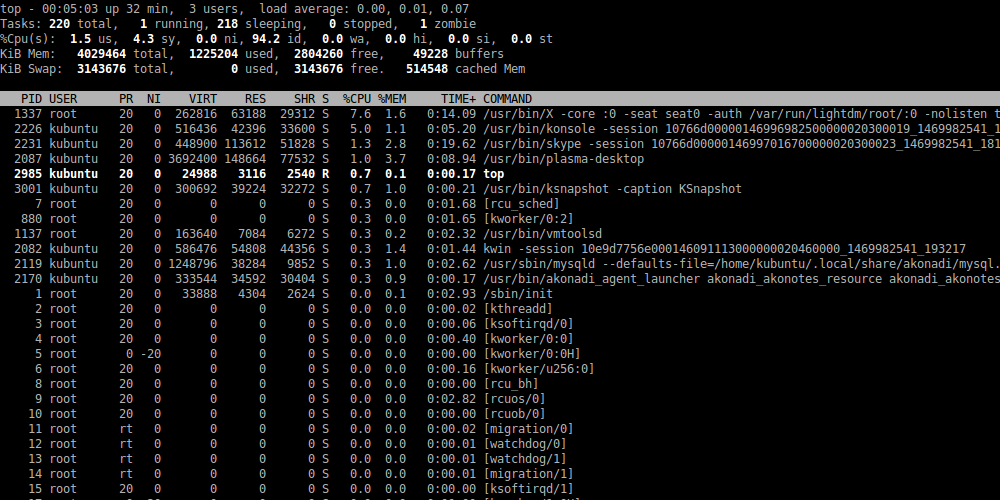
Task: Click the PID column header
Action: [x=31, y=99]
